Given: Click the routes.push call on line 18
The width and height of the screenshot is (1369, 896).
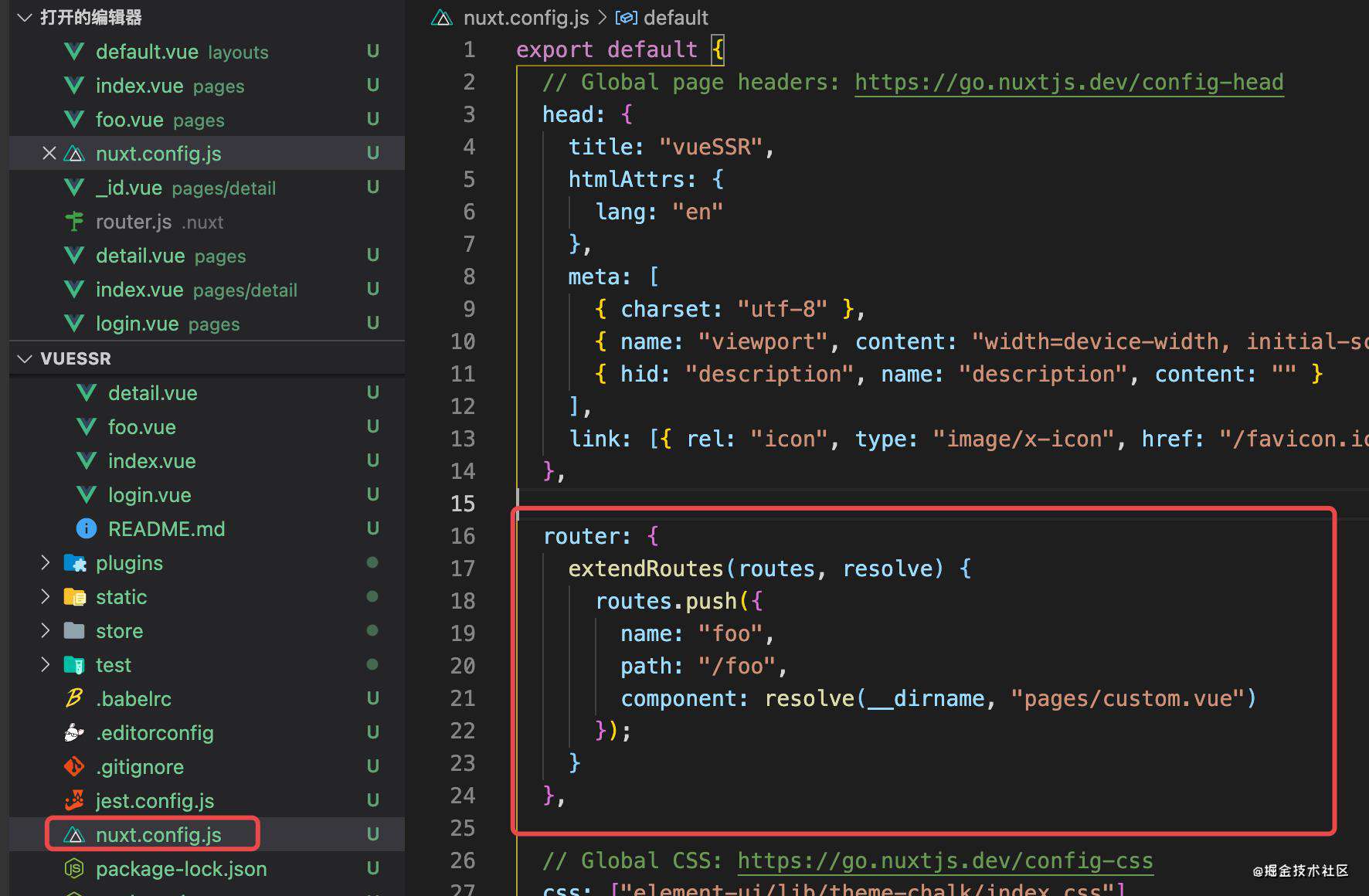Looking at the screenshot, I should tap(666, 601).
